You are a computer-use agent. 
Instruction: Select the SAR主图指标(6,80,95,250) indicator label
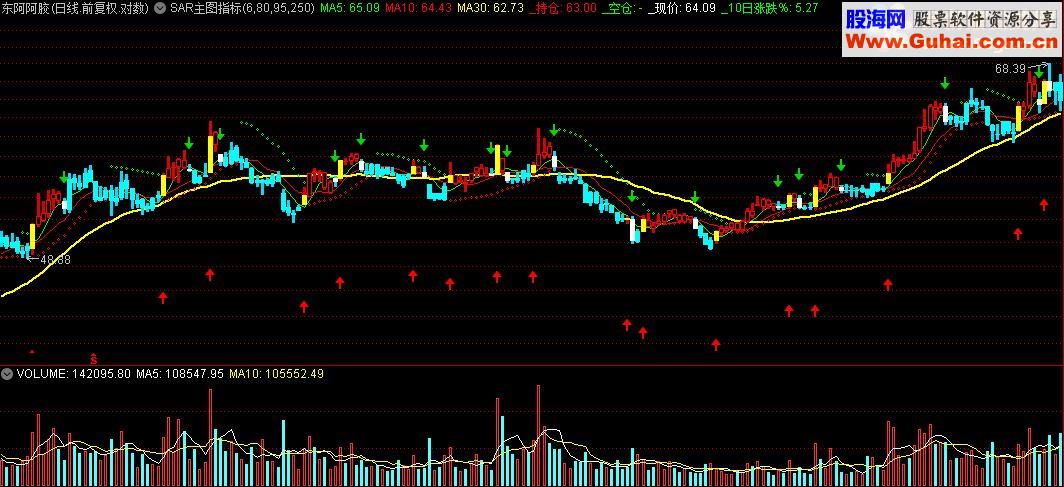(x=242, y=8)
